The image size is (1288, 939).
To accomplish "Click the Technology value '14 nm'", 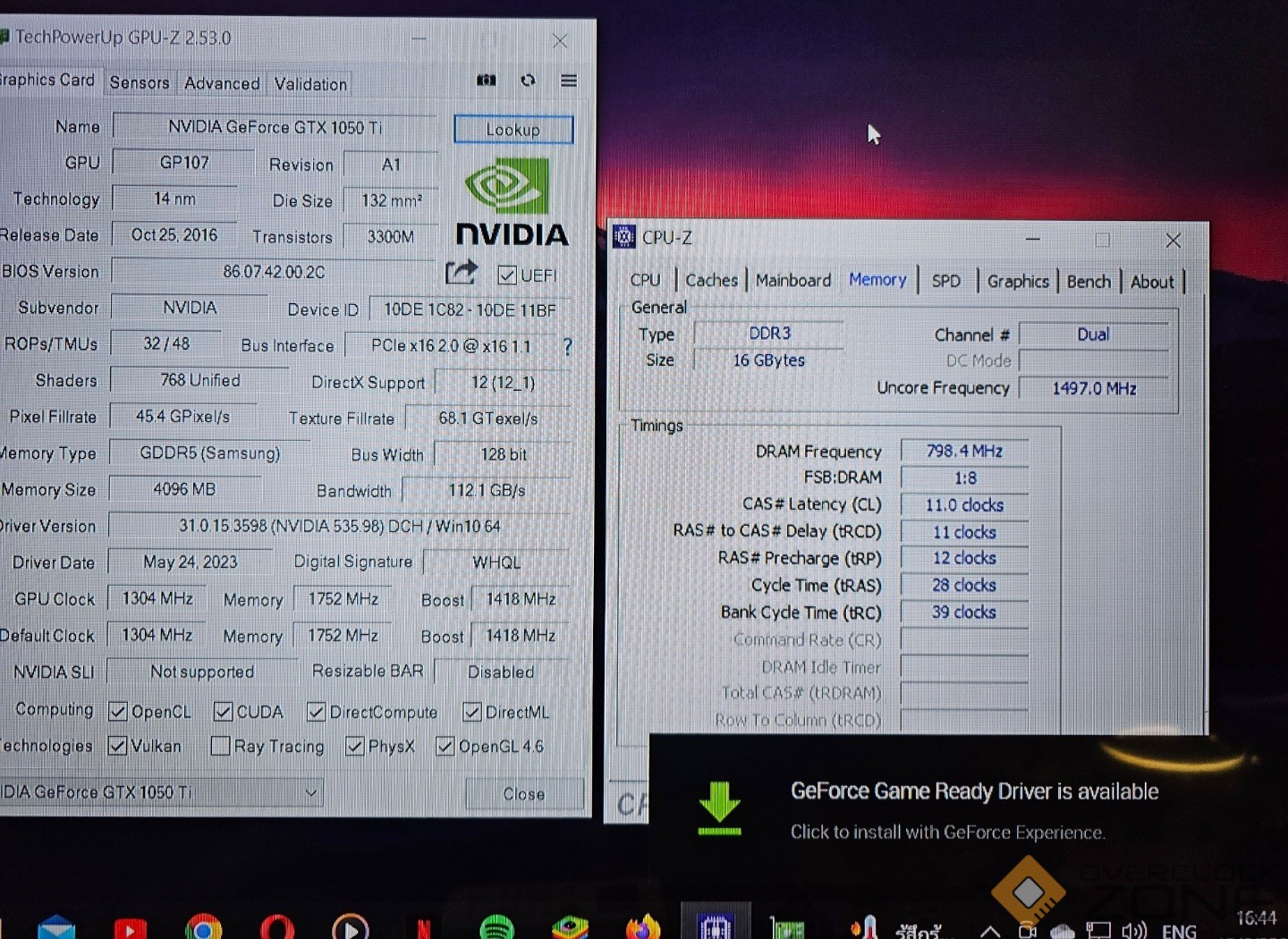I will click(174, 199).
